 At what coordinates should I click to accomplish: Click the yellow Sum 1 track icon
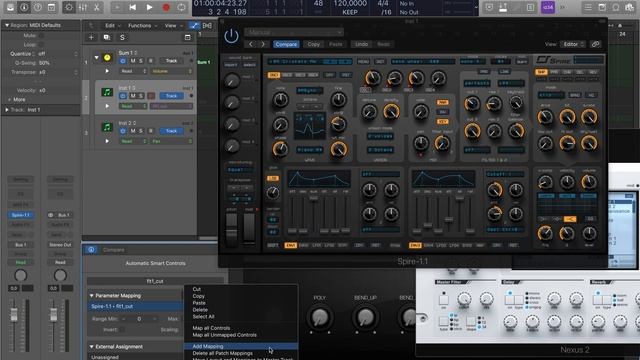(107, 58)
